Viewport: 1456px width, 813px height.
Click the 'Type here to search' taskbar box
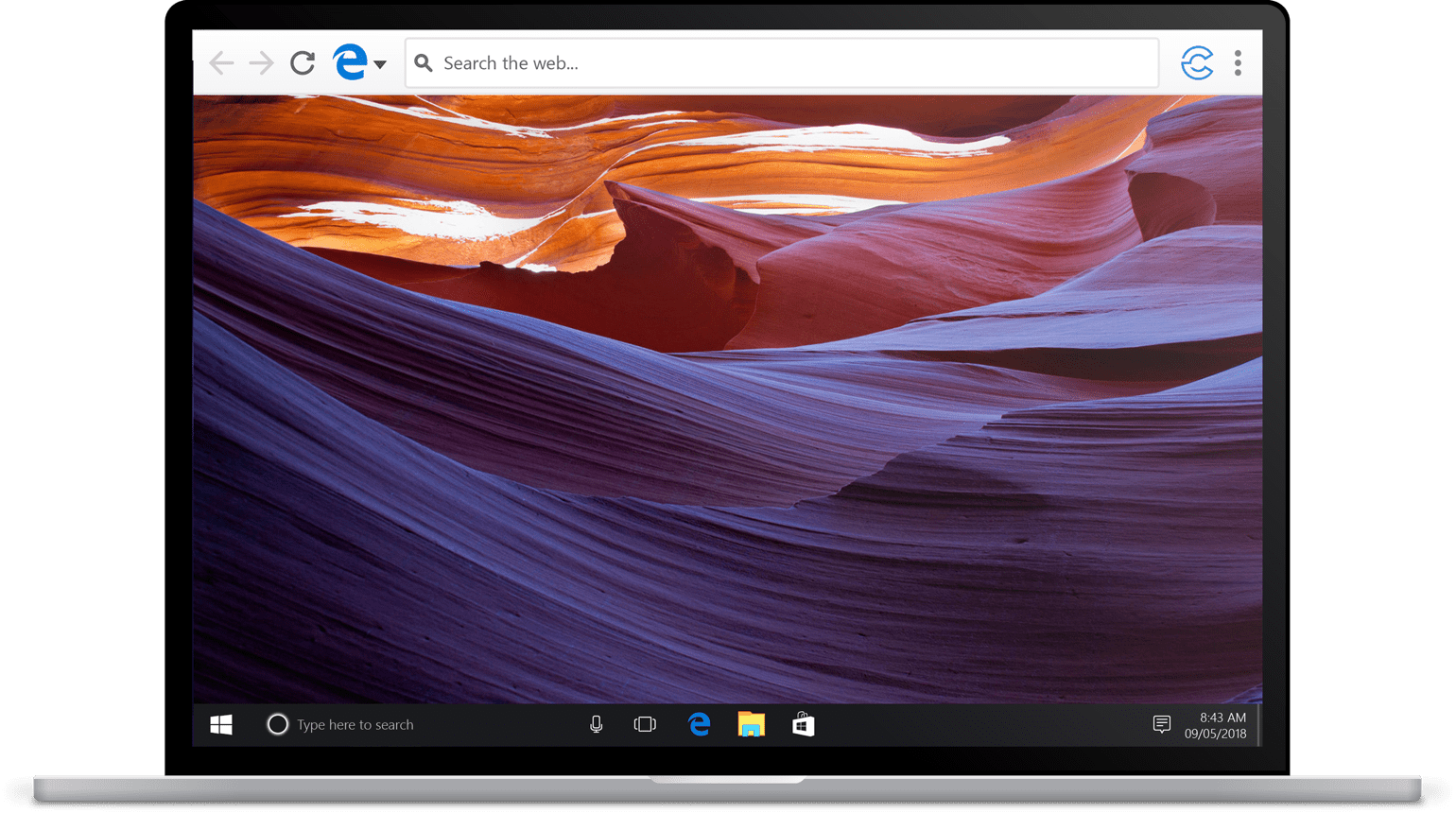click(x=355, y=725)
